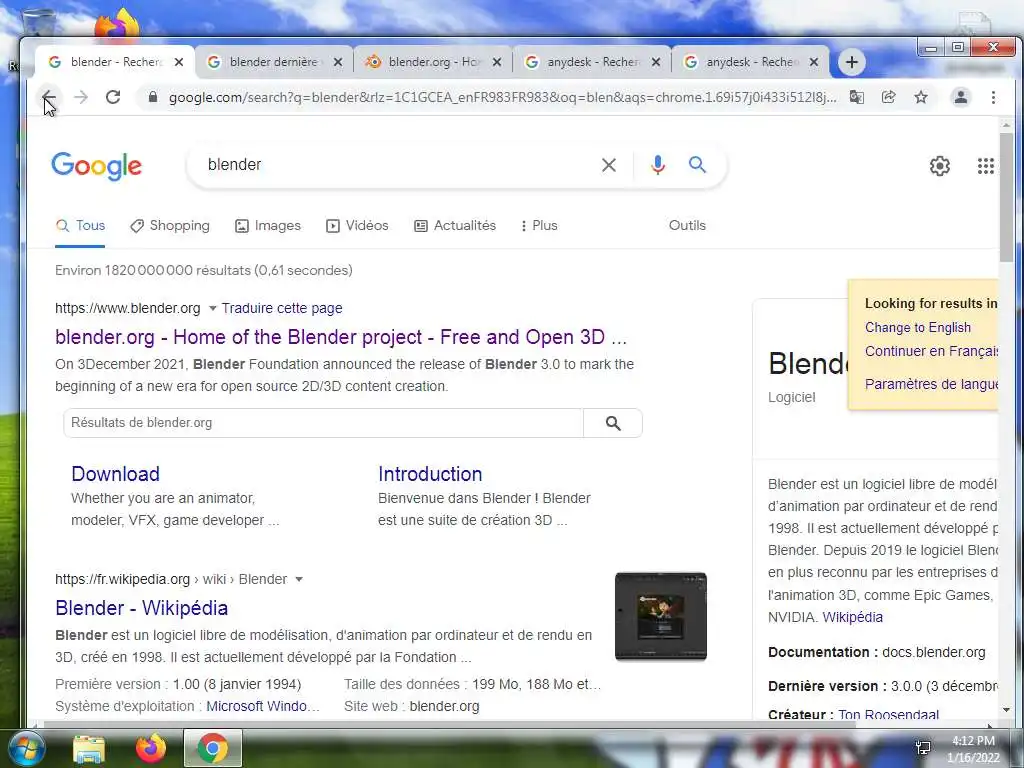Close the first 'blender - Recherche' tab
This screenshot has width=1024, height=768.
pos(179,62)
